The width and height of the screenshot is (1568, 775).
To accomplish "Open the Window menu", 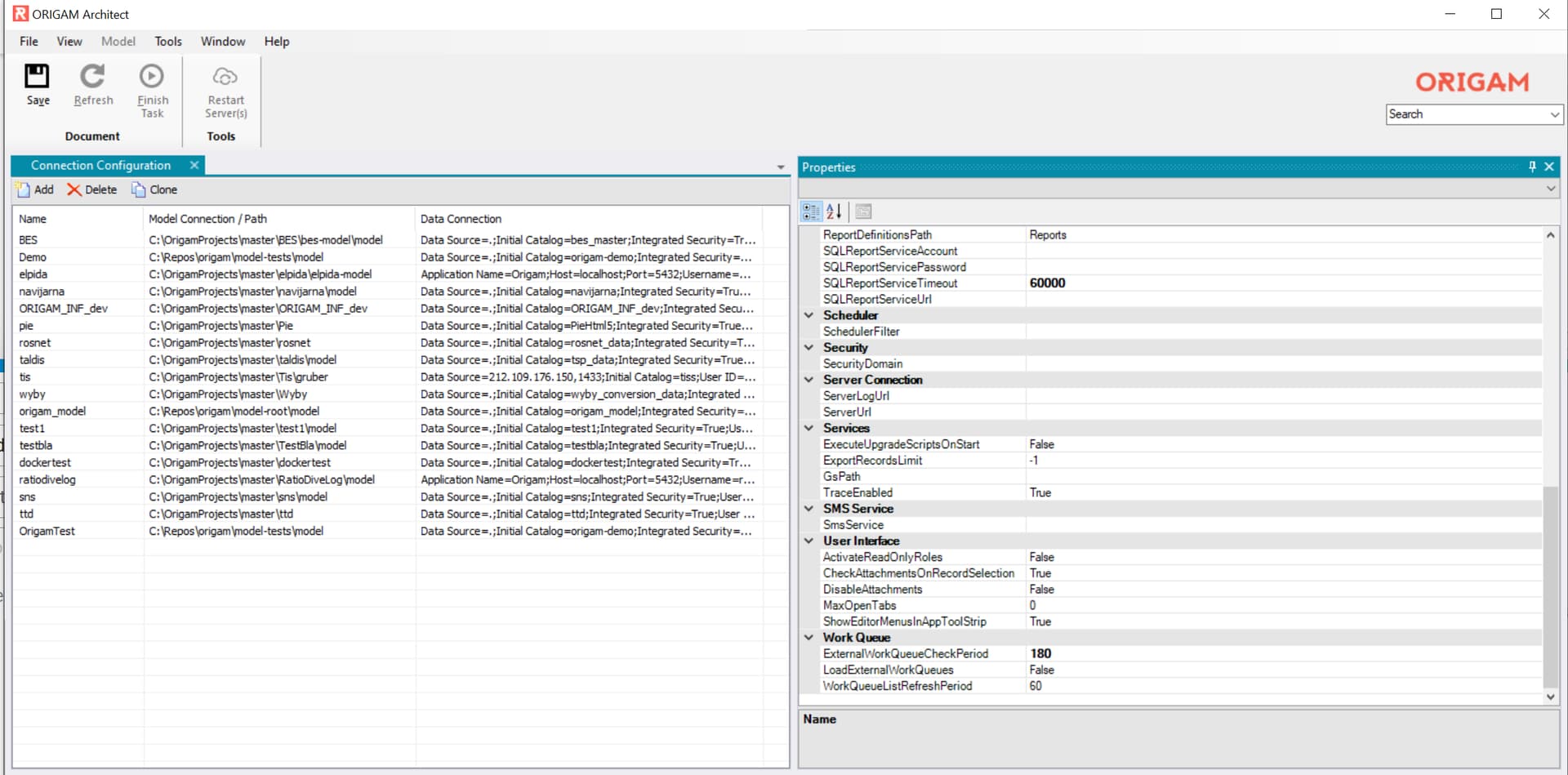I will pos(223,41).
